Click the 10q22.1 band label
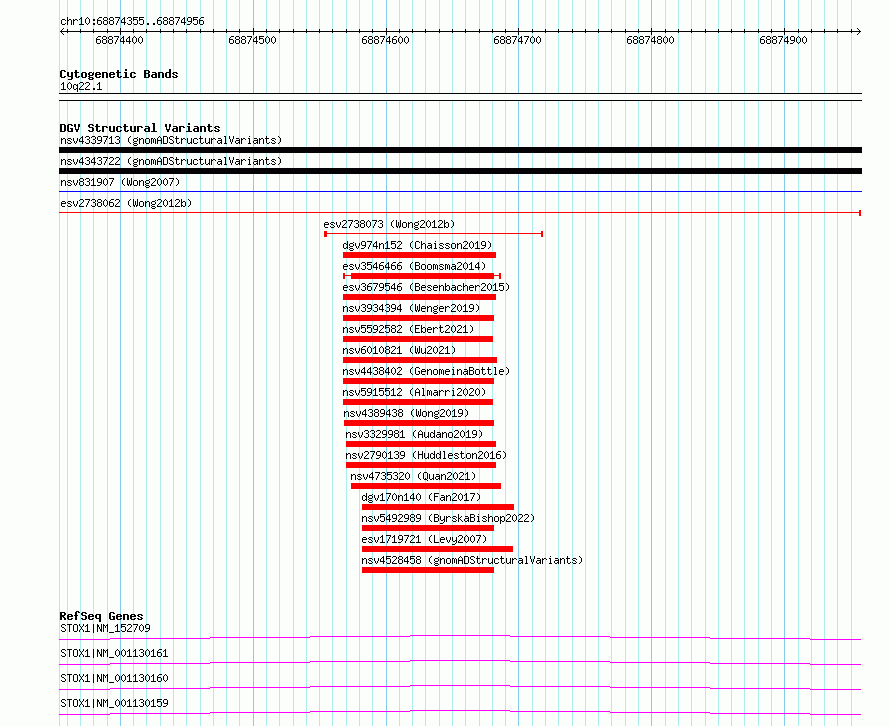 pos(81,86)
